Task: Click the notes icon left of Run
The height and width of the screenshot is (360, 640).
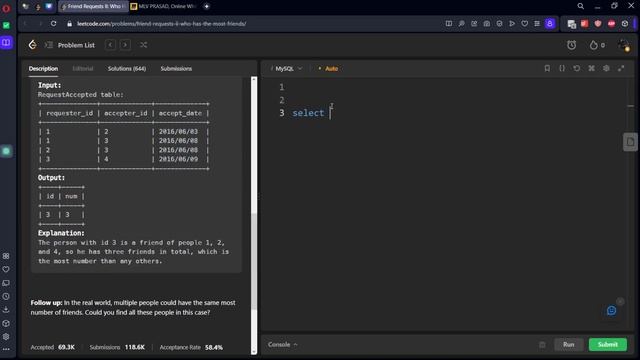Action: click(542, 345)
